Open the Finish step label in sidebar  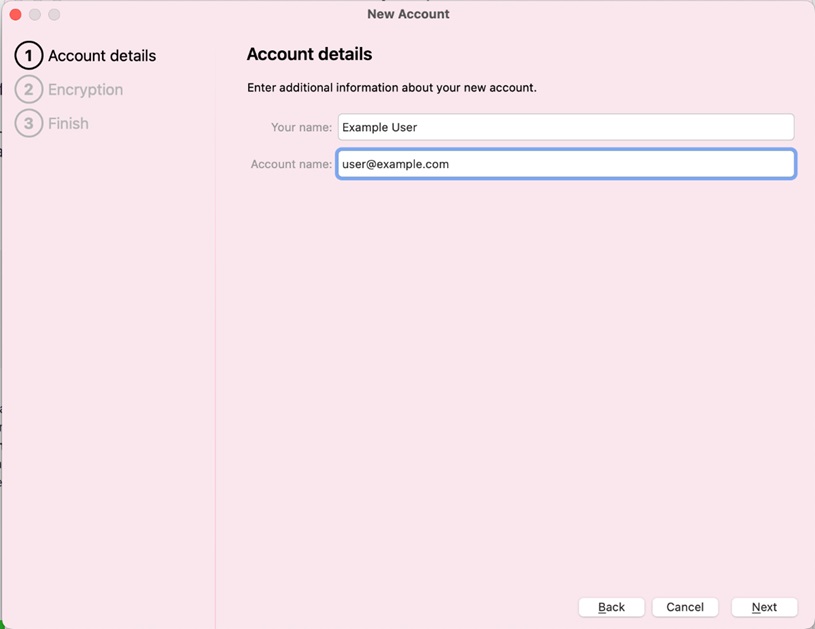(x=68, y=124)
